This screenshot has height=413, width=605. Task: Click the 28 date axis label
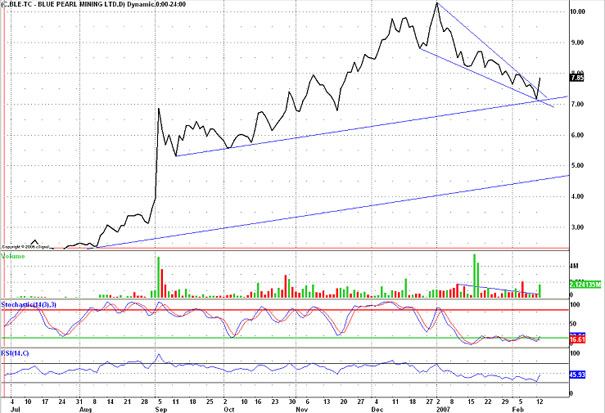144,402
